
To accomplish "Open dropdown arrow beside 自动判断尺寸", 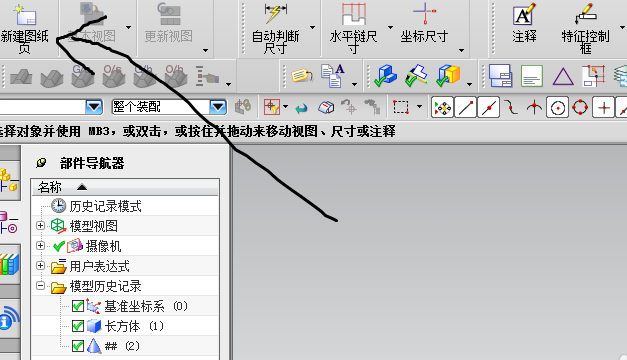I will click(312, 28).
